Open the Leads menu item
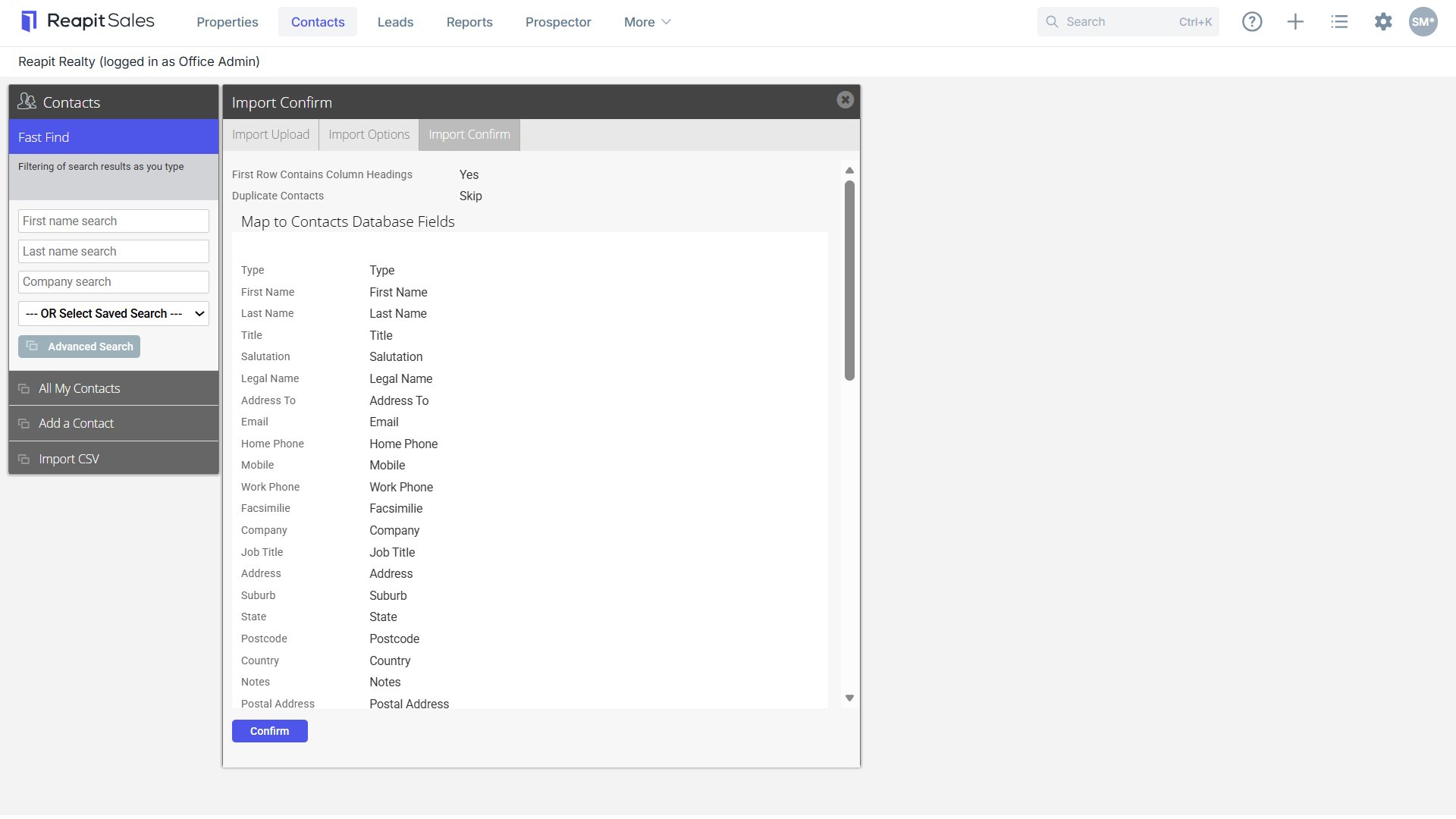1456x819 pixels. pyautogui.click(x=395, y=22)
